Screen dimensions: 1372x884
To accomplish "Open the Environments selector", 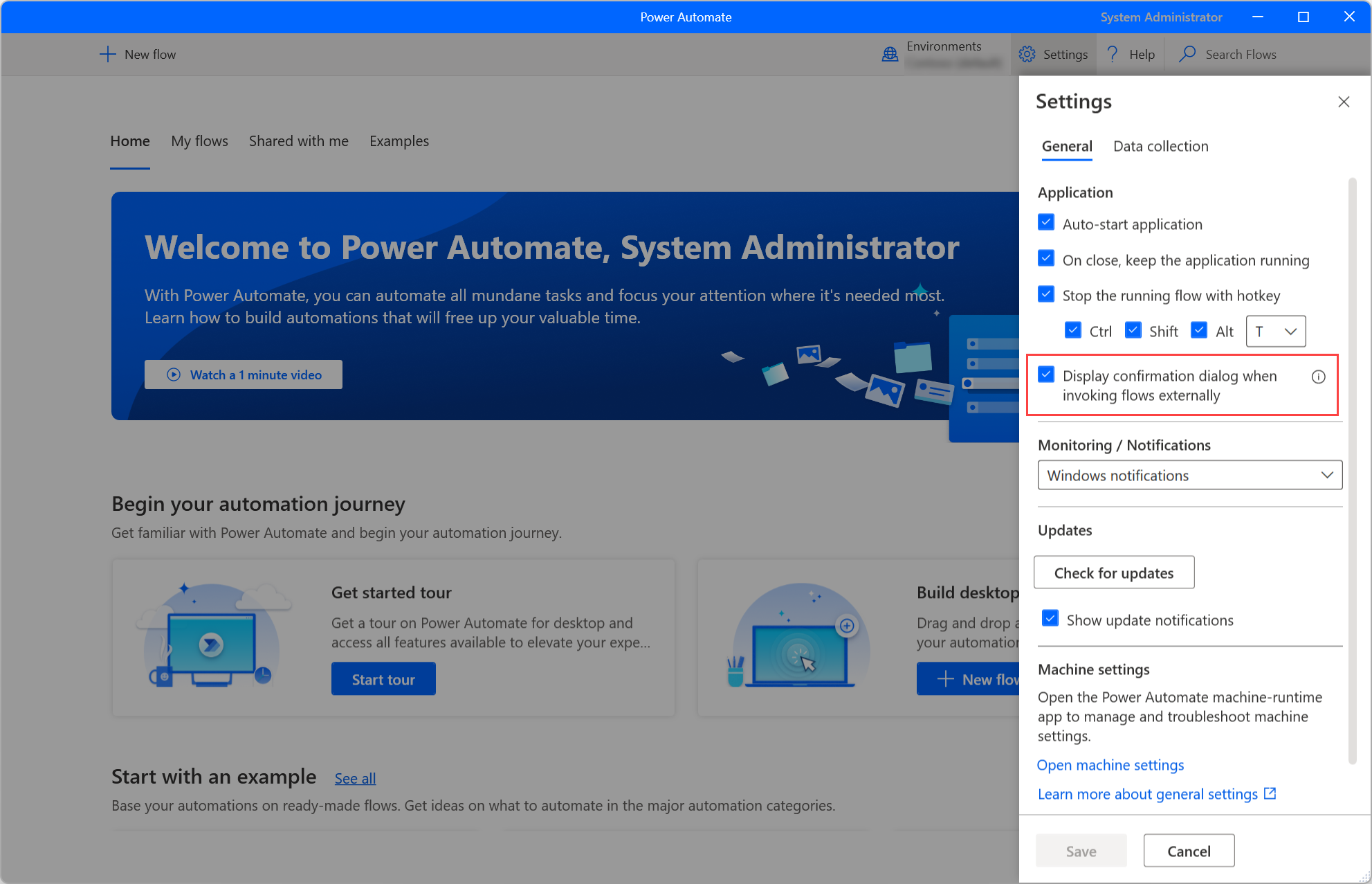I will pos(940,54).
